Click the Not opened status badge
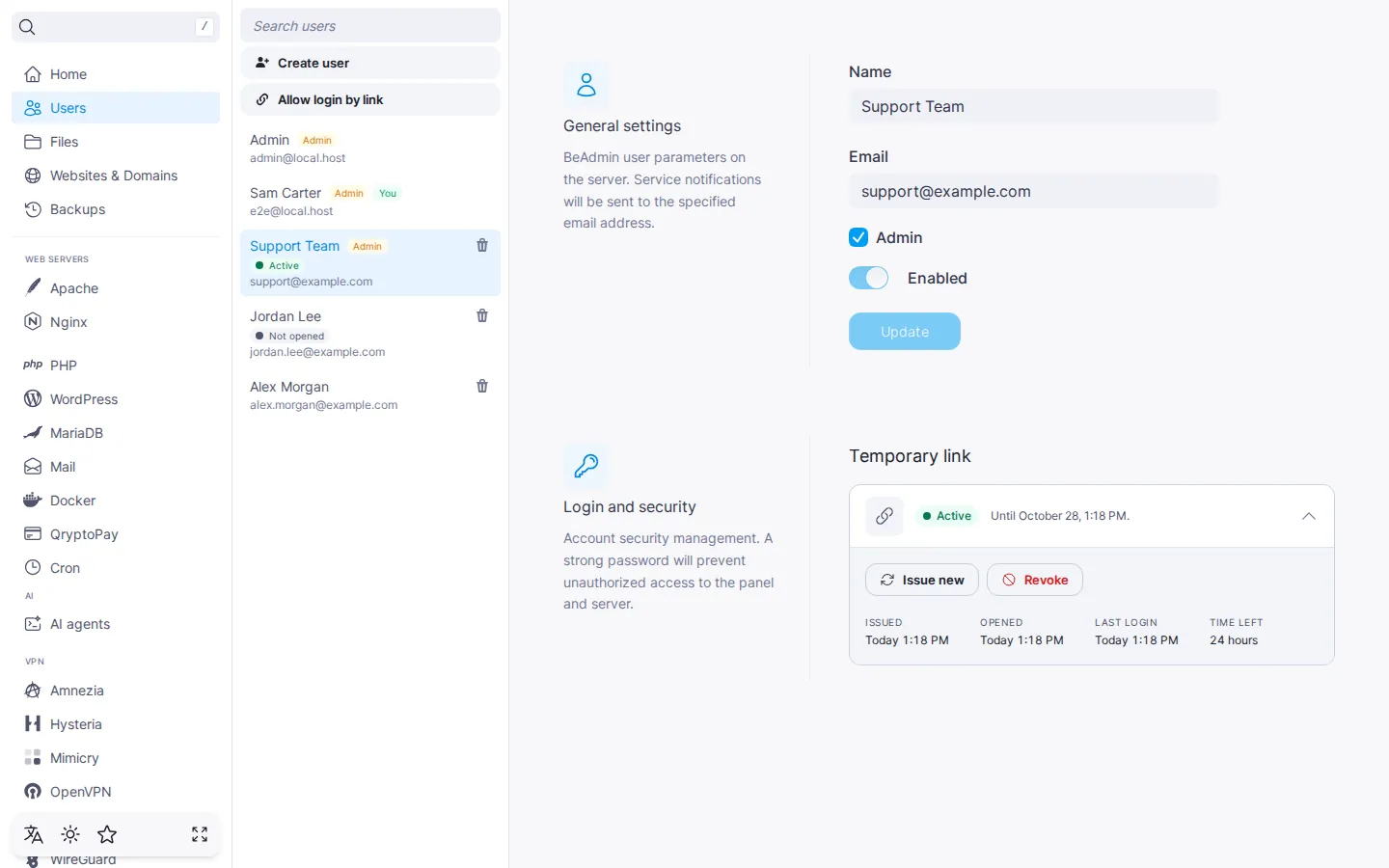Image resolution: width=1389 pixels, height=868 pixels. [x=289, y=336]
